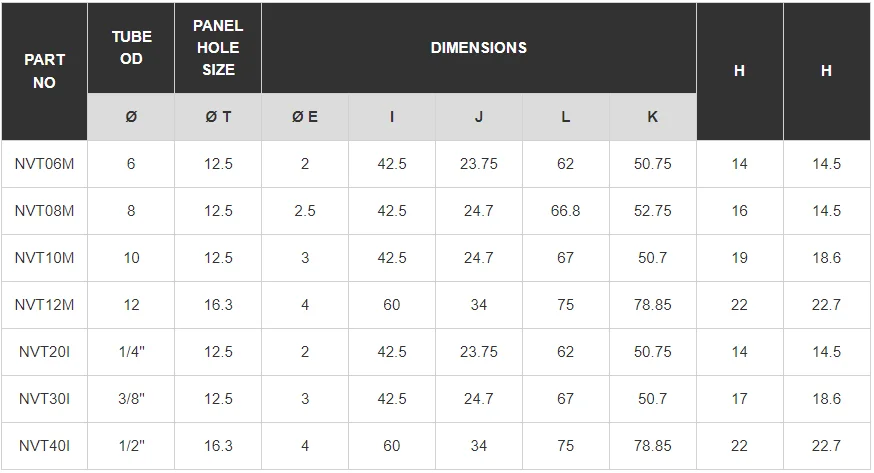
Task: Select part number NVT12M
Action: coord(45,305)
